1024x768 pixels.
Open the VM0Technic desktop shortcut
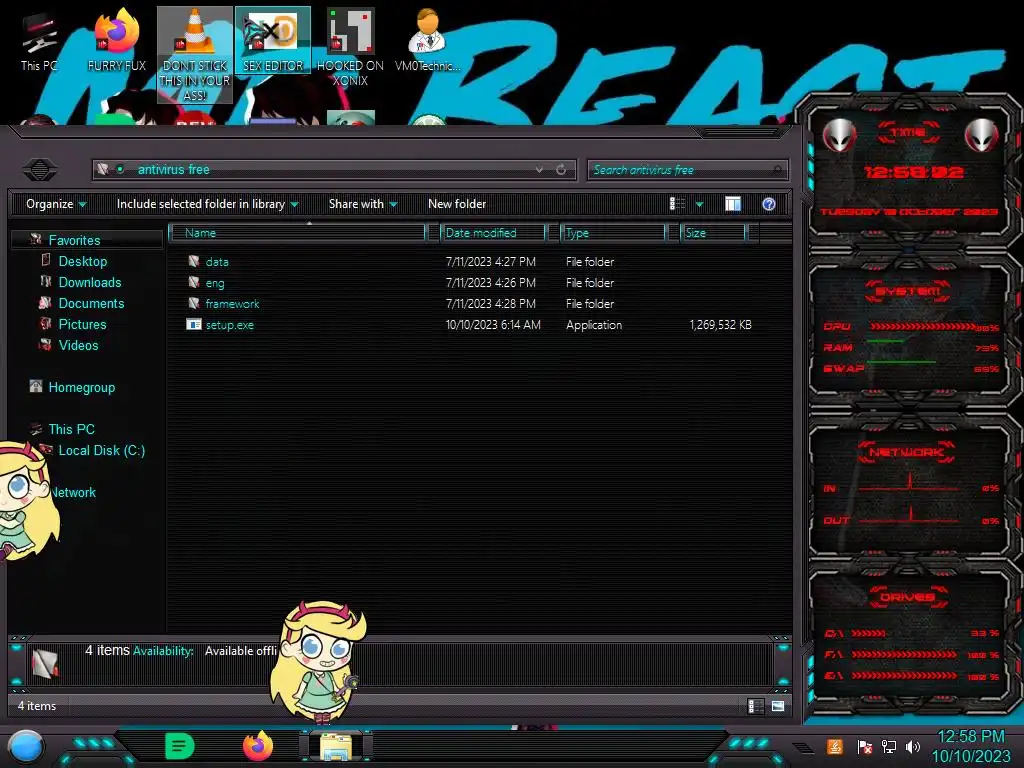click(x=427, y=40)
